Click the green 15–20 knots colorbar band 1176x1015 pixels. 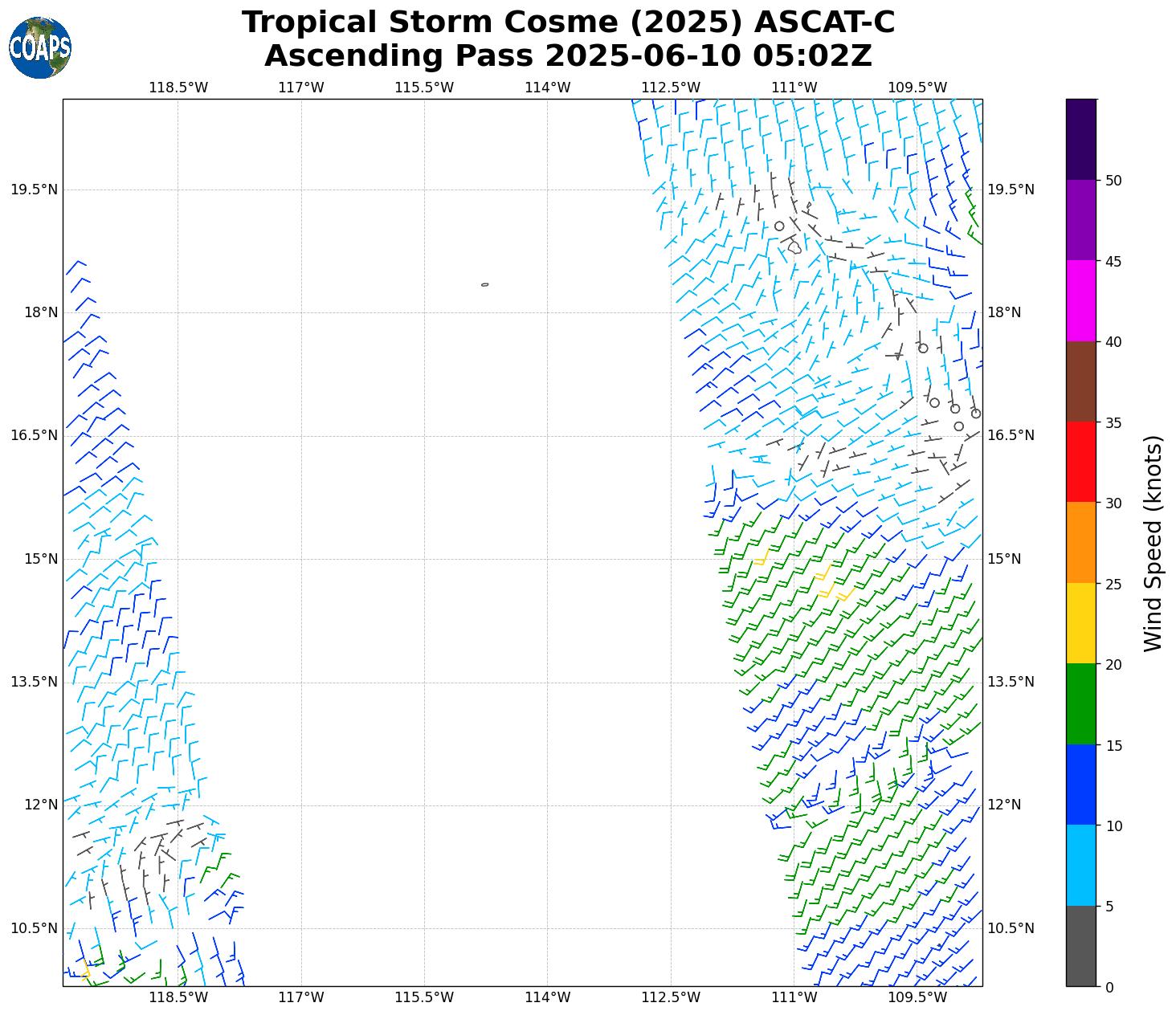[1080, 704]
